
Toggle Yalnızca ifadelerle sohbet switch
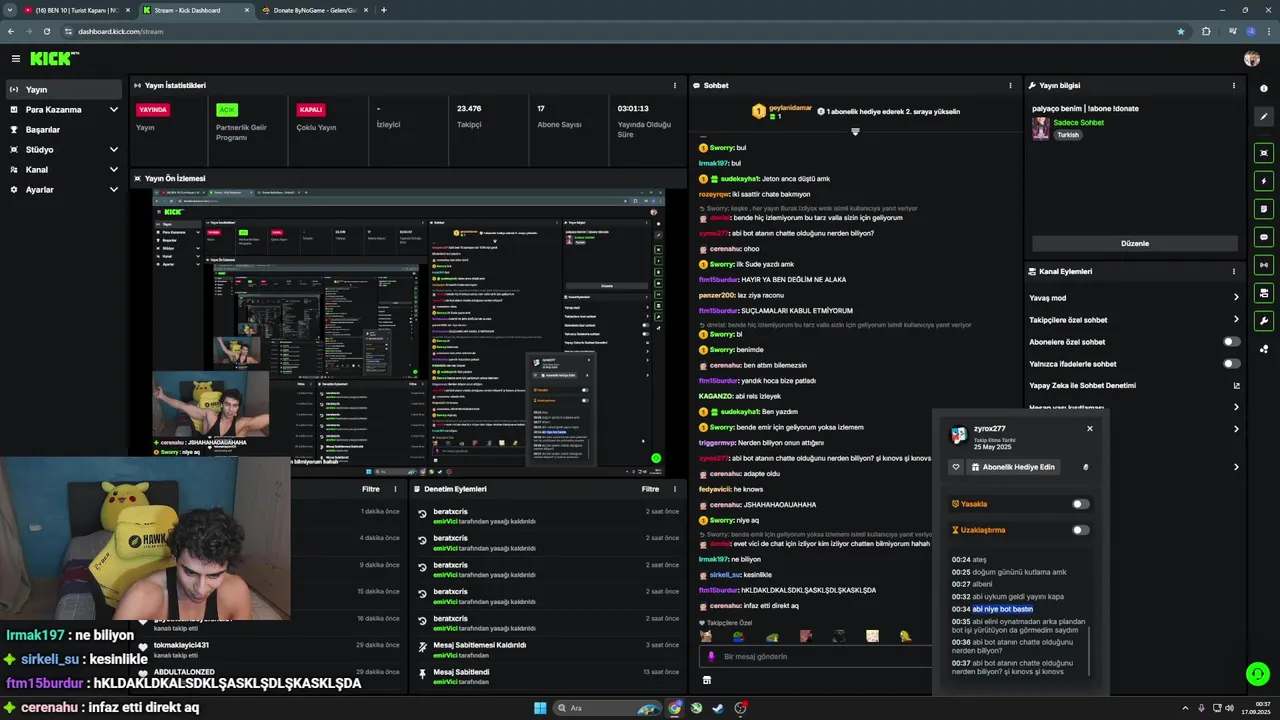point(1232,363)
